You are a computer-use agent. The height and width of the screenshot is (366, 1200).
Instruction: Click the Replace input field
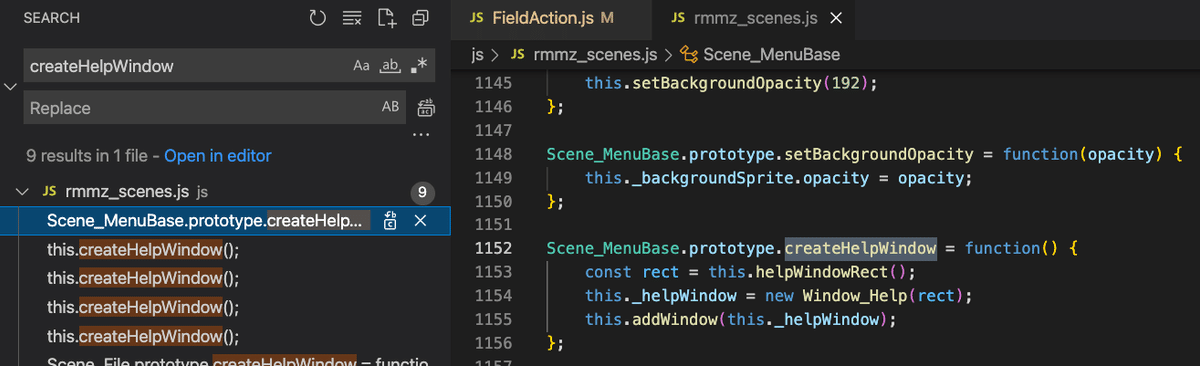pos(202,108)
